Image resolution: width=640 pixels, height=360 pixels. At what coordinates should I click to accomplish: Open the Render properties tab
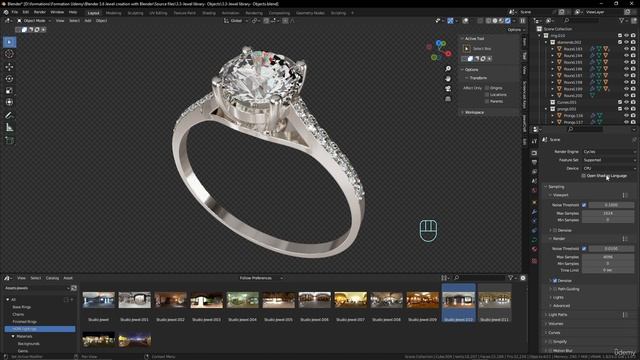point(534,153)
